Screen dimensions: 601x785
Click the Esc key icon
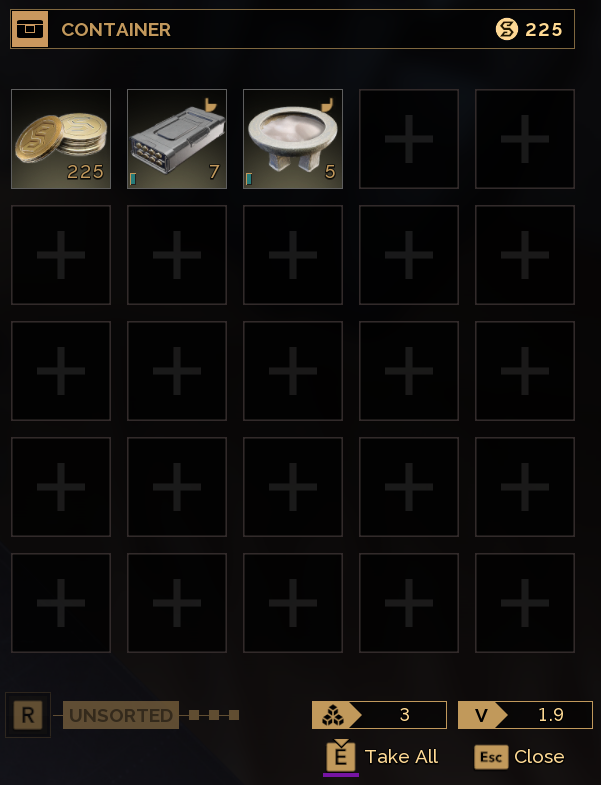pyautogui.click(x=491, y=756)
